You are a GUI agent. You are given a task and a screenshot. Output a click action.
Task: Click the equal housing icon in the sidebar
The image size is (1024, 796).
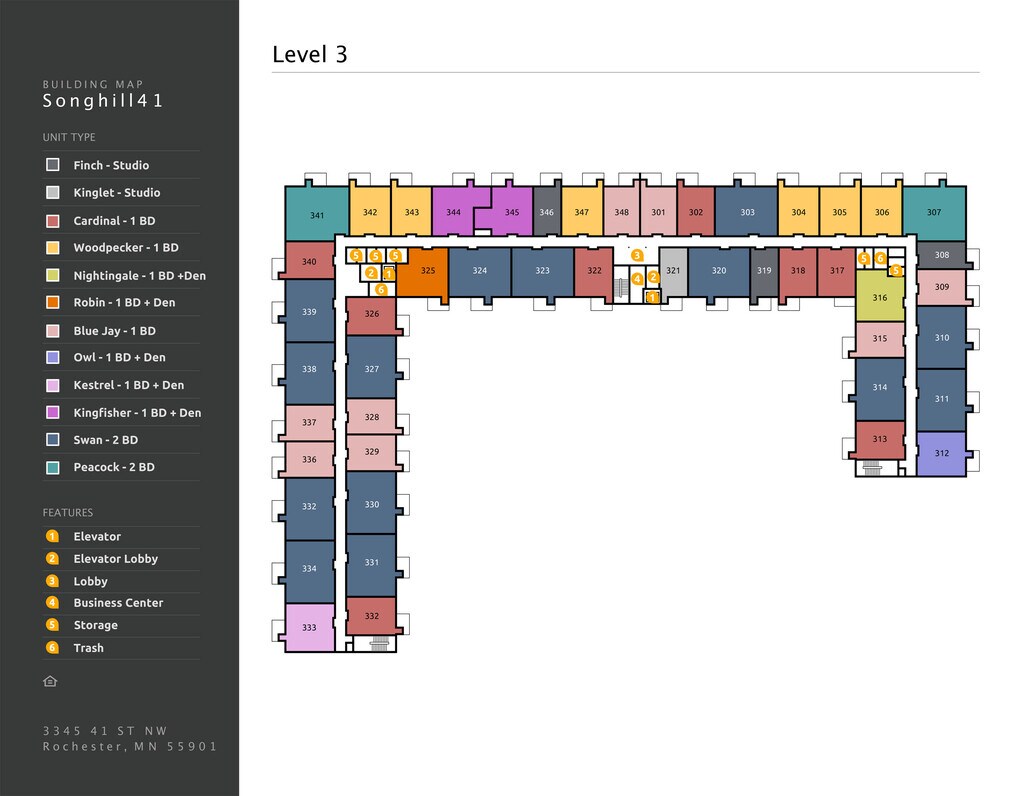(51, 681)
